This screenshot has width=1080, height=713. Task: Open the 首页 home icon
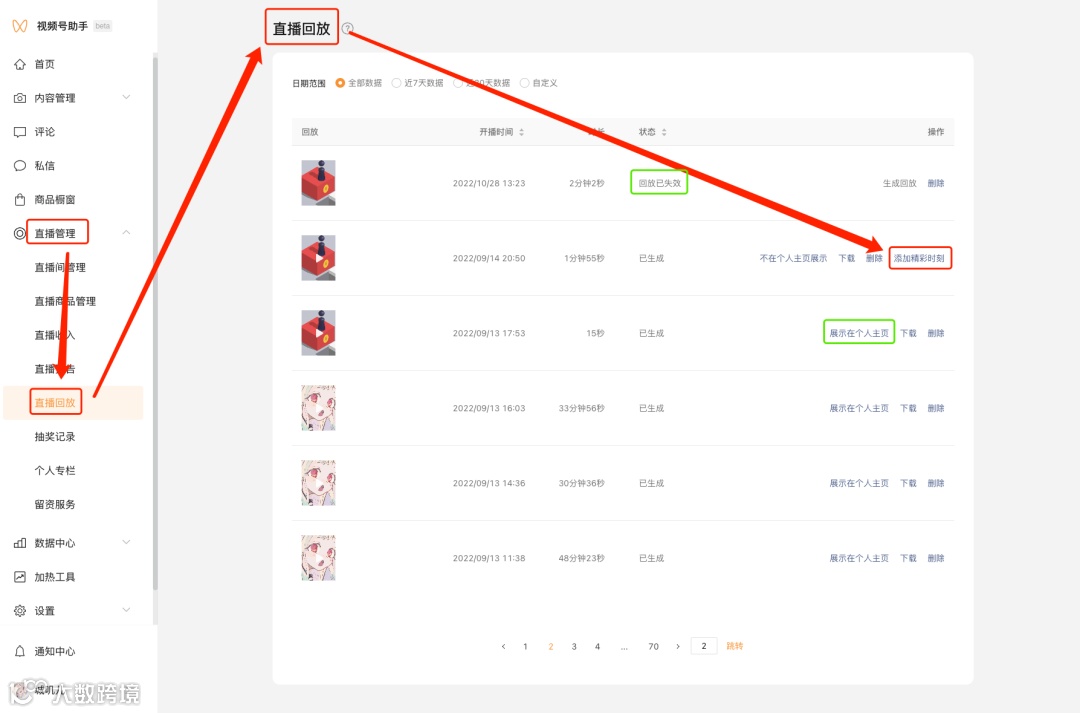pos(20,64)
